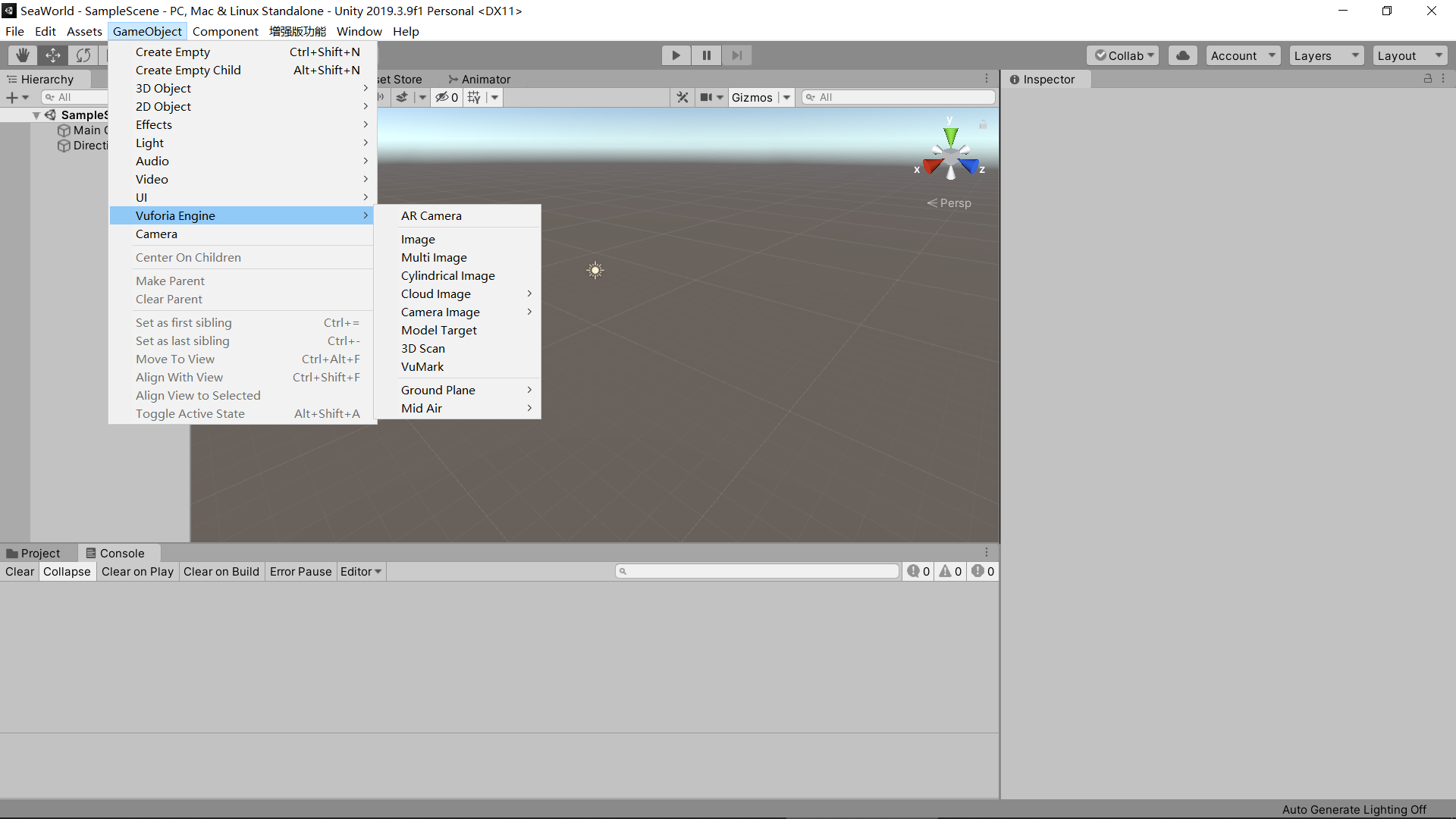The width and height of the screenshot is (1456, 819).
Task: Open scene view customization tools icon
Action: 682,97
